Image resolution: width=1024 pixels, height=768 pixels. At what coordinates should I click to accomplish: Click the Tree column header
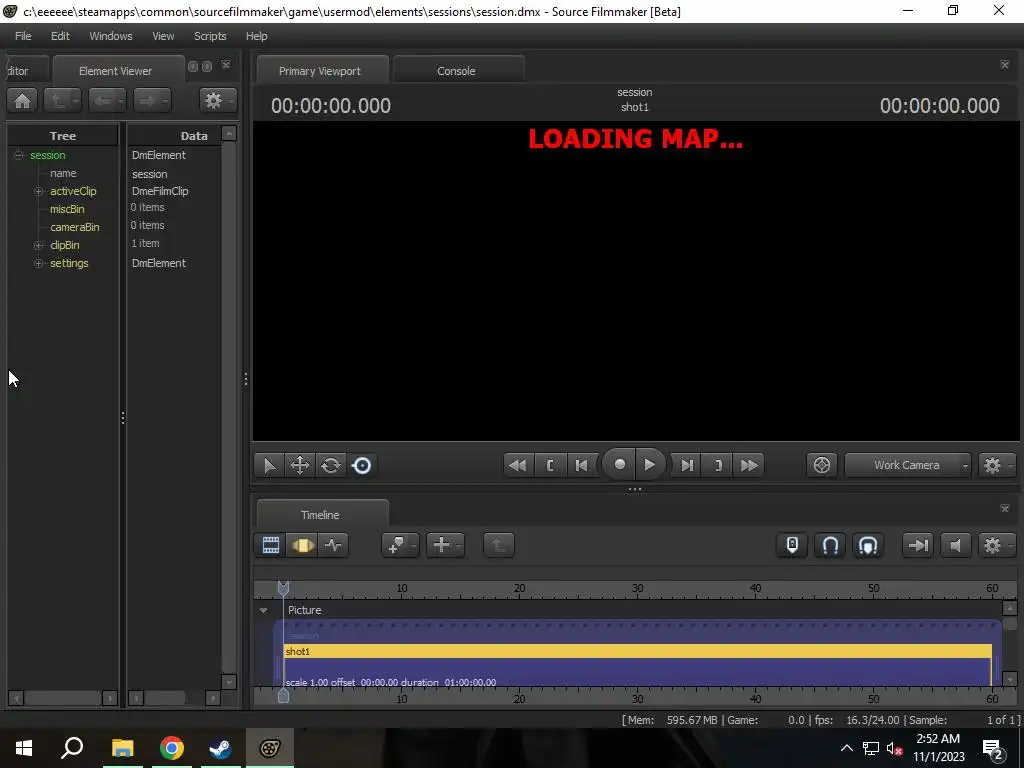(x=63, y=135)
